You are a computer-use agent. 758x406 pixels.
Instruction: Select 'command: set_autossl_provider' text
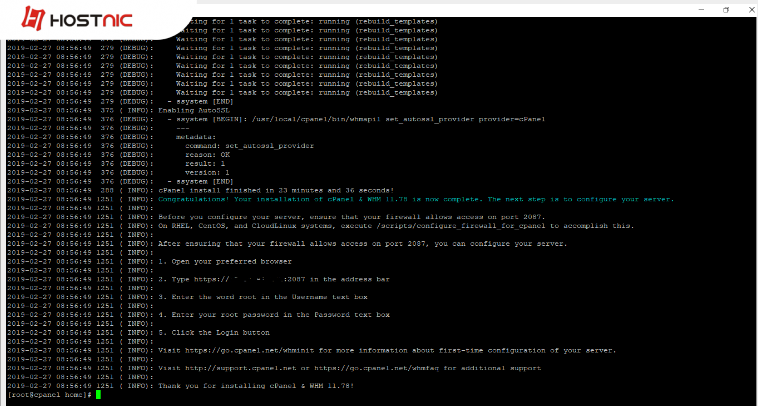click(x=249, y=145)
